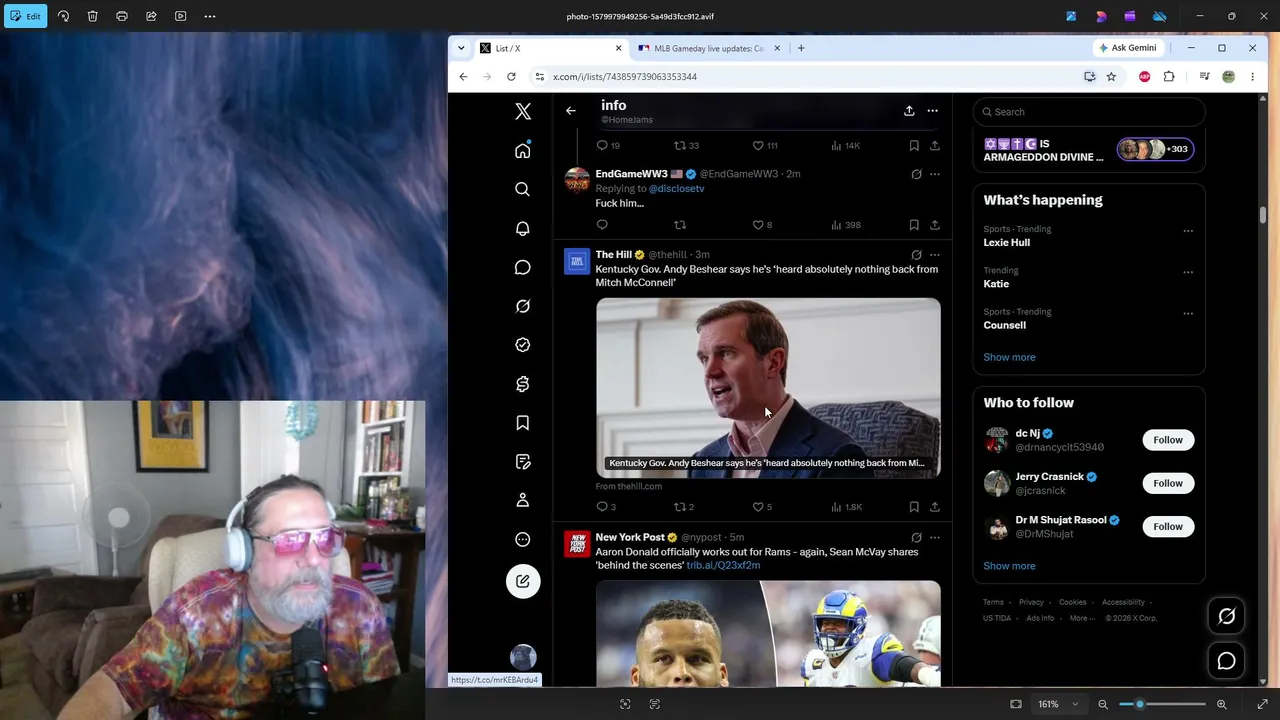1280x720 pixels.
Task: Open Creator Studio dollar icon in sidebar
Action: click(522, 384)
